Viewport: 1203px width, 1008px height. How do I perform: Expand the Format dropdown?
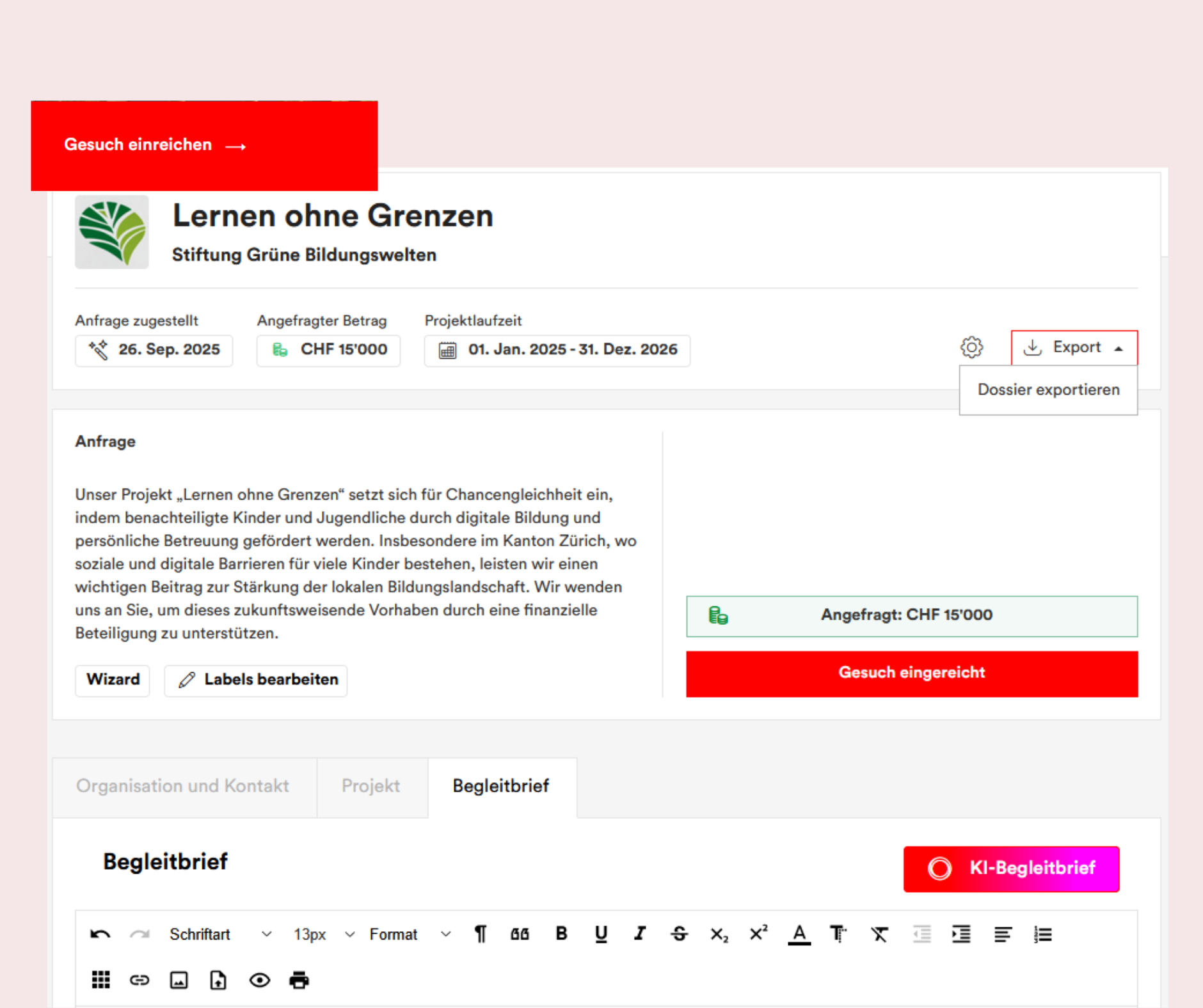(x=410, y=934)
